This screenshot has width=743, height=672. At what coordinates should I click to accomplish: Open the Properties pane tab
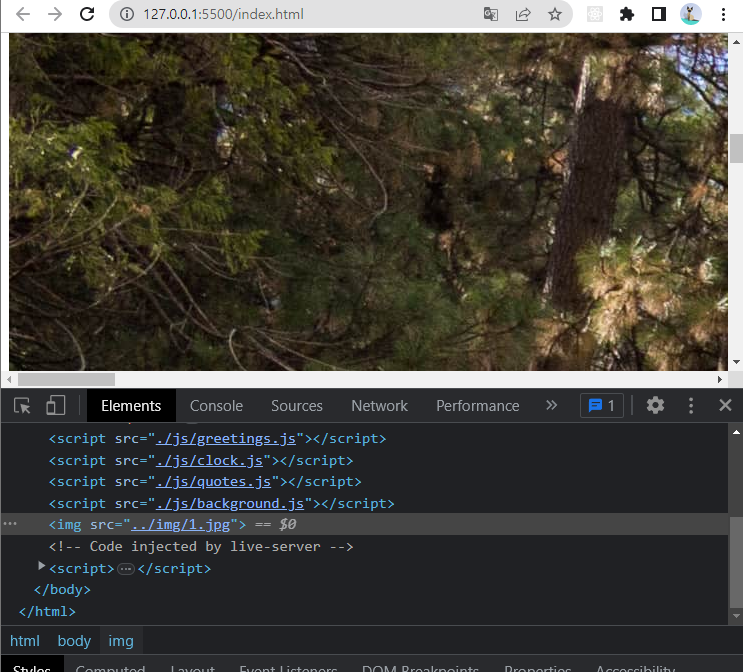pyautogui.click(x=538, y=668)
